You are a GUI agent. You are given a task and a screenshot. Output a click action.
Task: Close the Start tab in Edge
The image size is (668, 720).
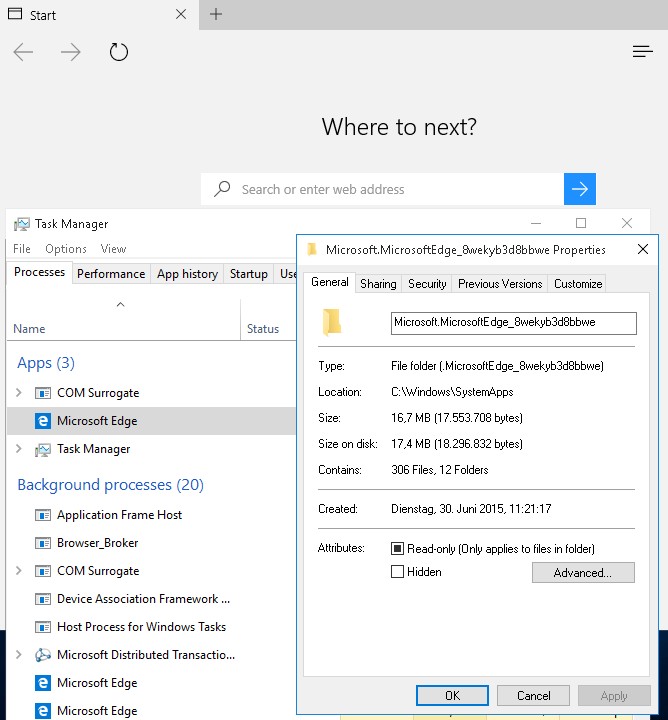click(181, 14)
